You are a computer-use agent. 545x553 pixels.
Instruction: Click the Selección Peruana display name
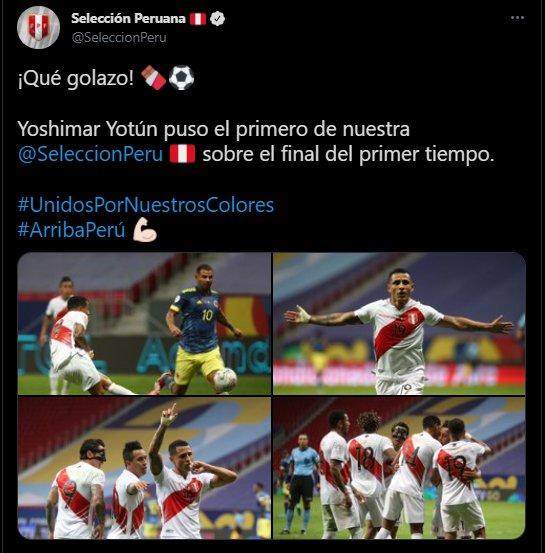pyautogui.click(x=128, y=18)
